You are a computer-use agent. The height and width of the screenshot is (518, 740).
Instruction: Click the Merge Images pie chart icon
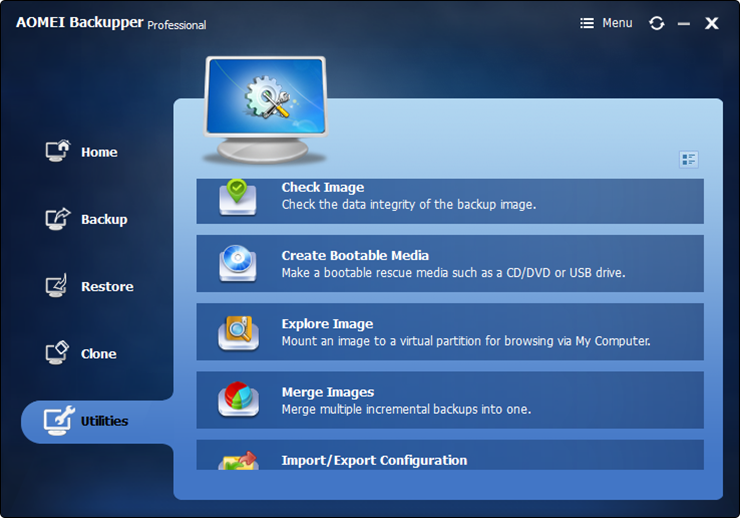(x=238, y=400)
